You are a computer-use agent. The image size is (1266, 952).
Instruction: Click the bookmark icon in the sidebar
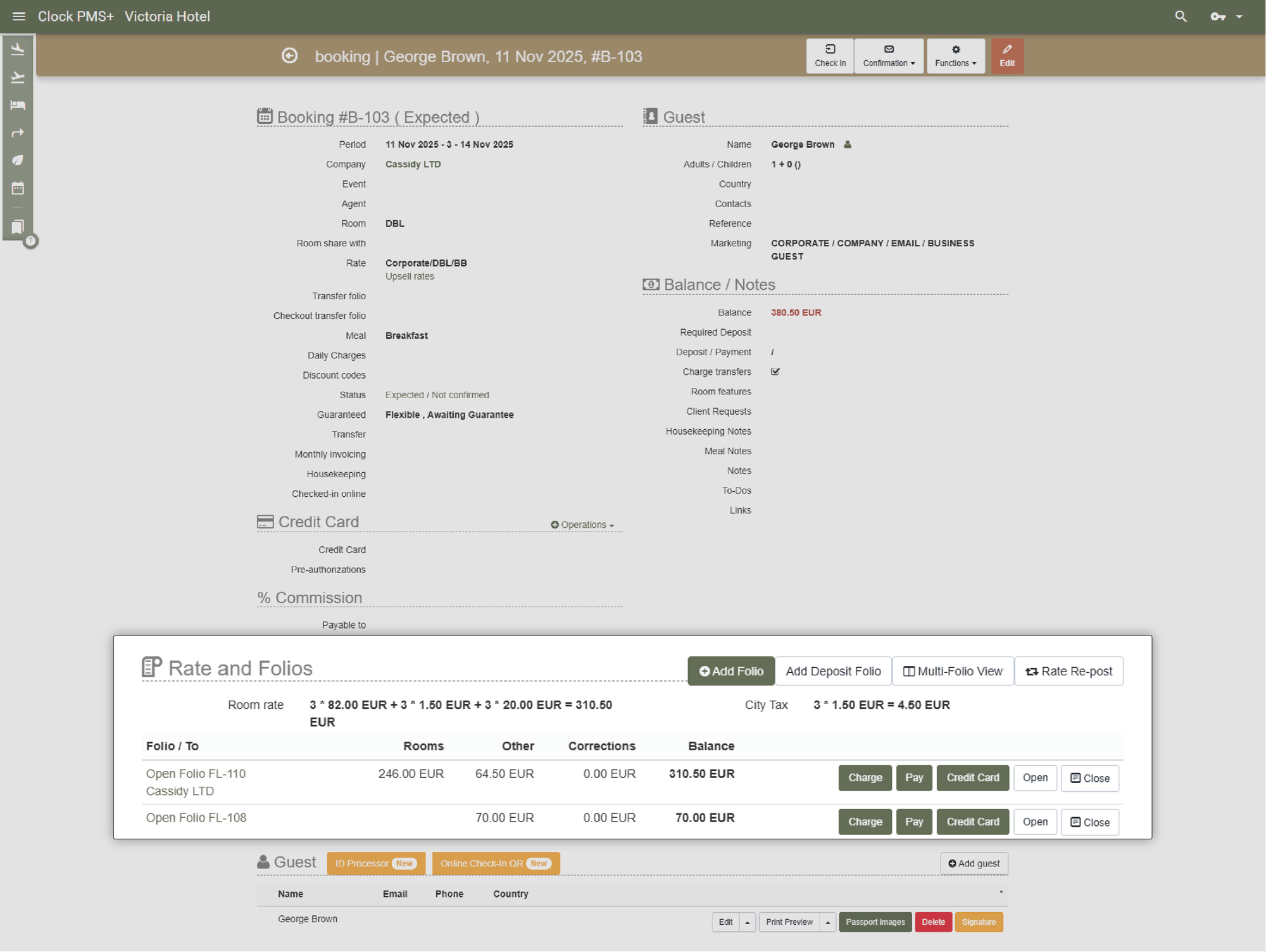click(18, 226)
